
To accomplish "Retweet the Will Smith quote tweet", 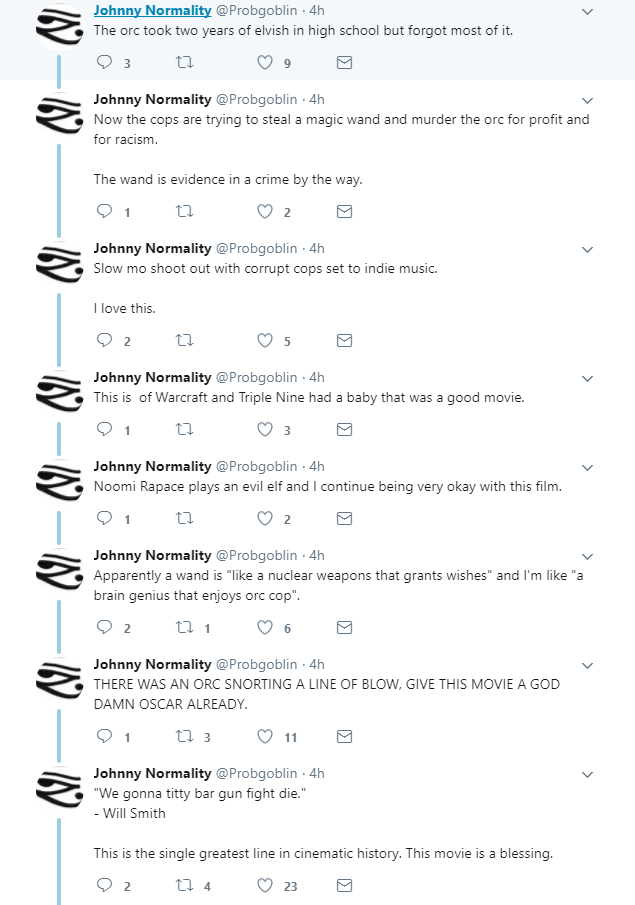I will (x=185, y=885).
